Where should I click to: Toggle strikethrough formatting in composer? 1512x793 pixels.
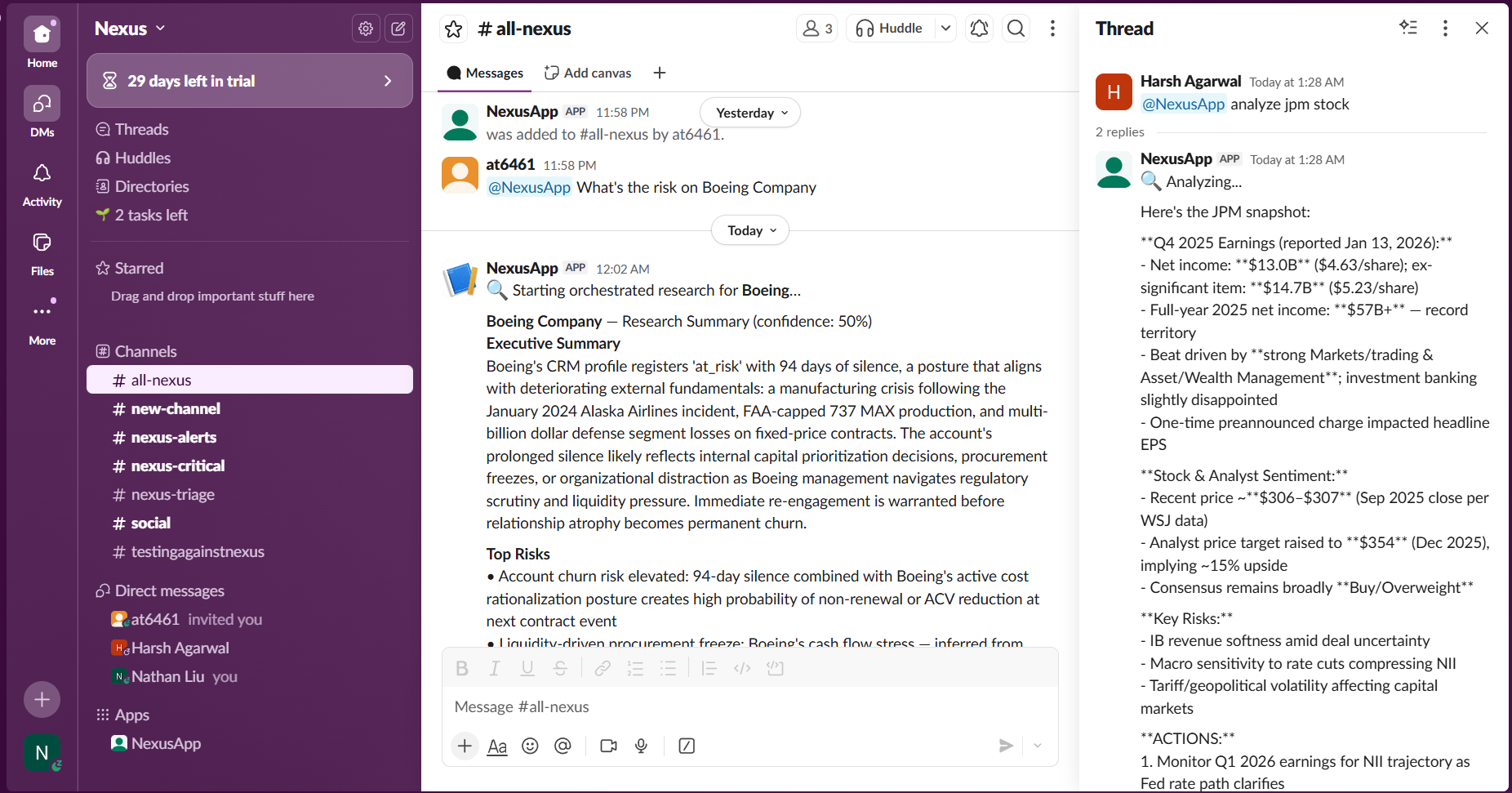pos(560,668)
